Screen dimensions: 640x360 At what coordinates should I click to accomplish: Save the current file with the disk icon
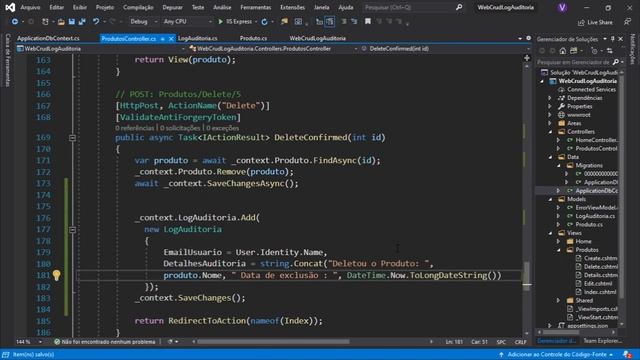tap(71, 22)
